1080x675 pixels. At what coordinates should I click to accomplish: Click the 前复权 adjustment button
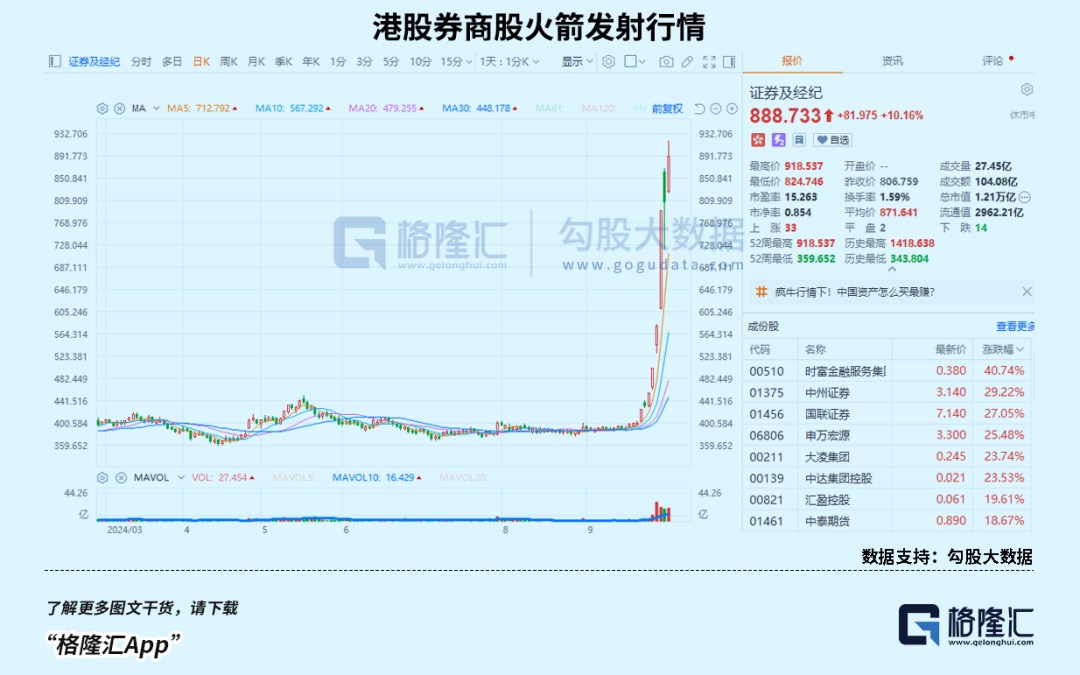click(x=667, y=109)
